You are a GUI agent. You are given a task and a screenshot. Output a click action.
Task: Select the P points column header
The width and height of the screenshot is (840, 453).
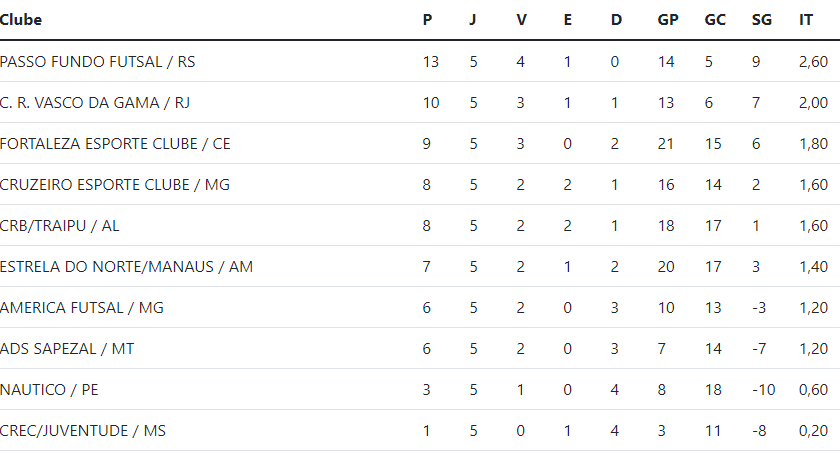[427, 20]
